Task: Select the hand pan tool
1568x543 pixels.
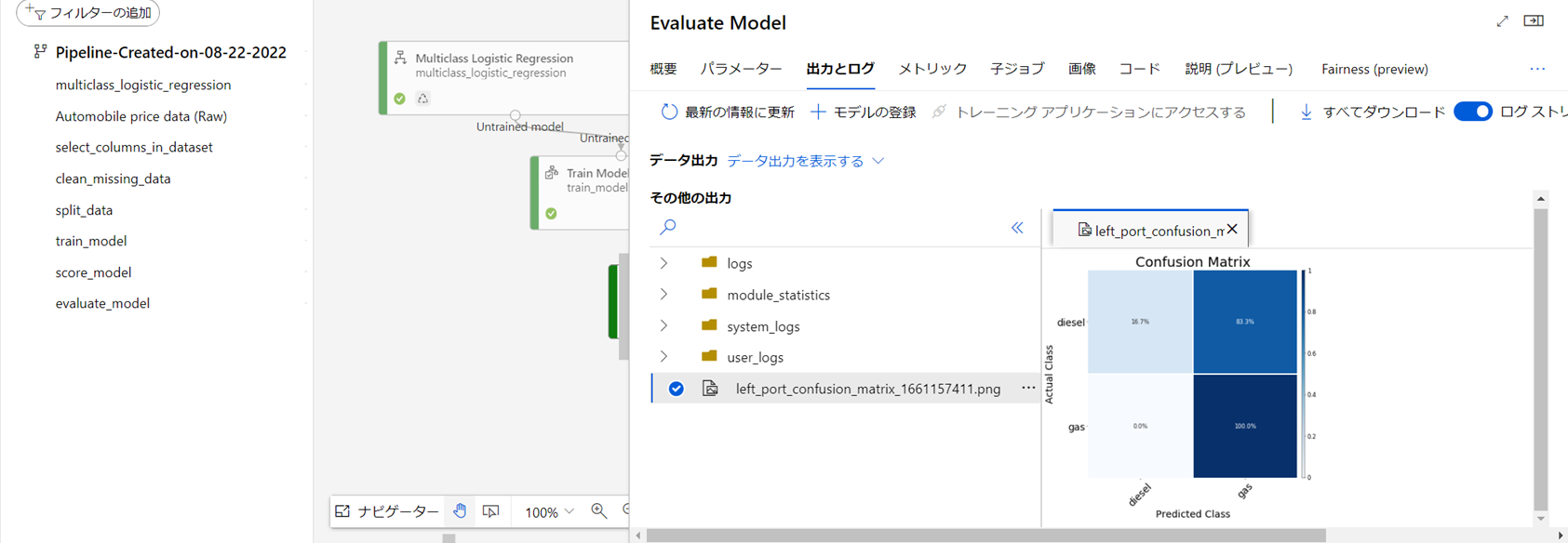Action: pyautogui.click(x=460, y=511)
